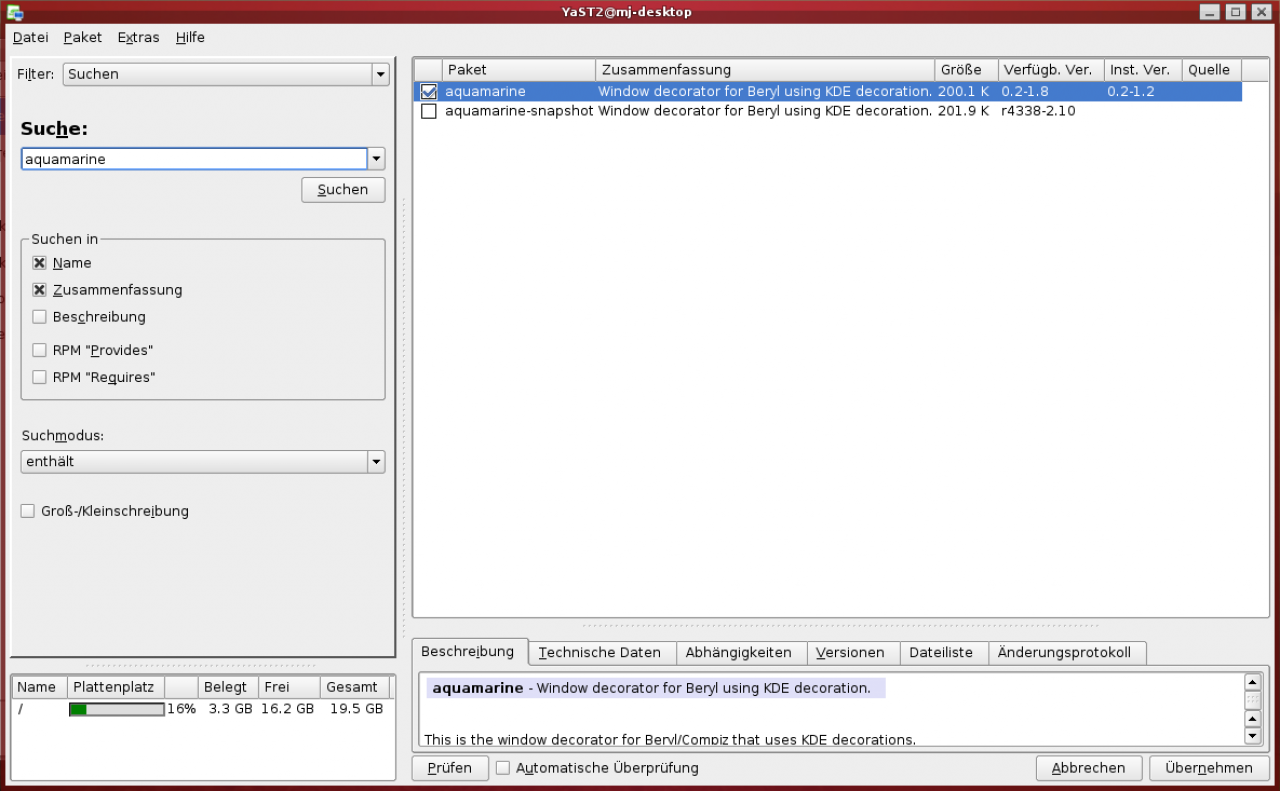Screen dimensions: 1280x791
Task: Click the Frei column header
Action: [x=290, y=687]
